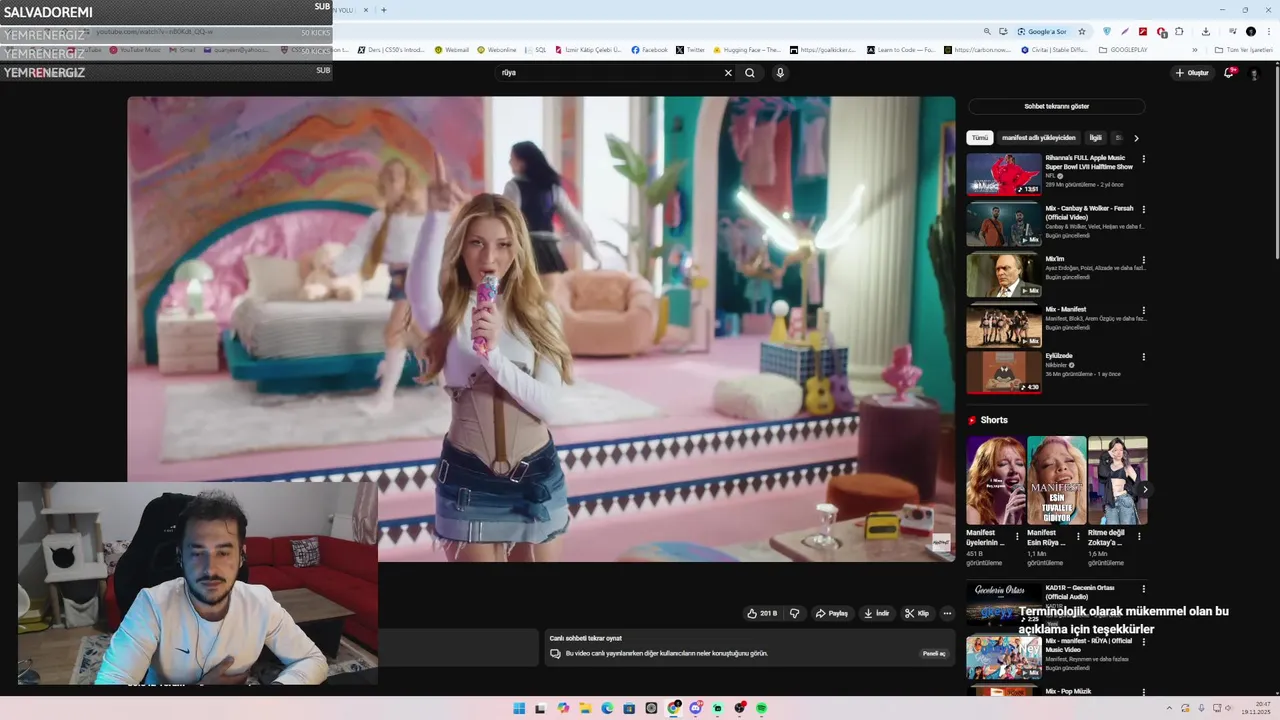Select the Tümü filter chip
This screenshot has height=720, width=1280.
point(980,138)
